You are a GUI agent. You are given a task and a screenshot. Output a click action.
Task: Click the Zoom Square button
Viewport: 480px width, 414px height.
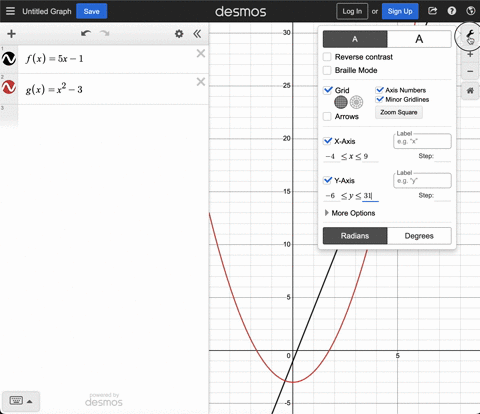pos(399,112)
